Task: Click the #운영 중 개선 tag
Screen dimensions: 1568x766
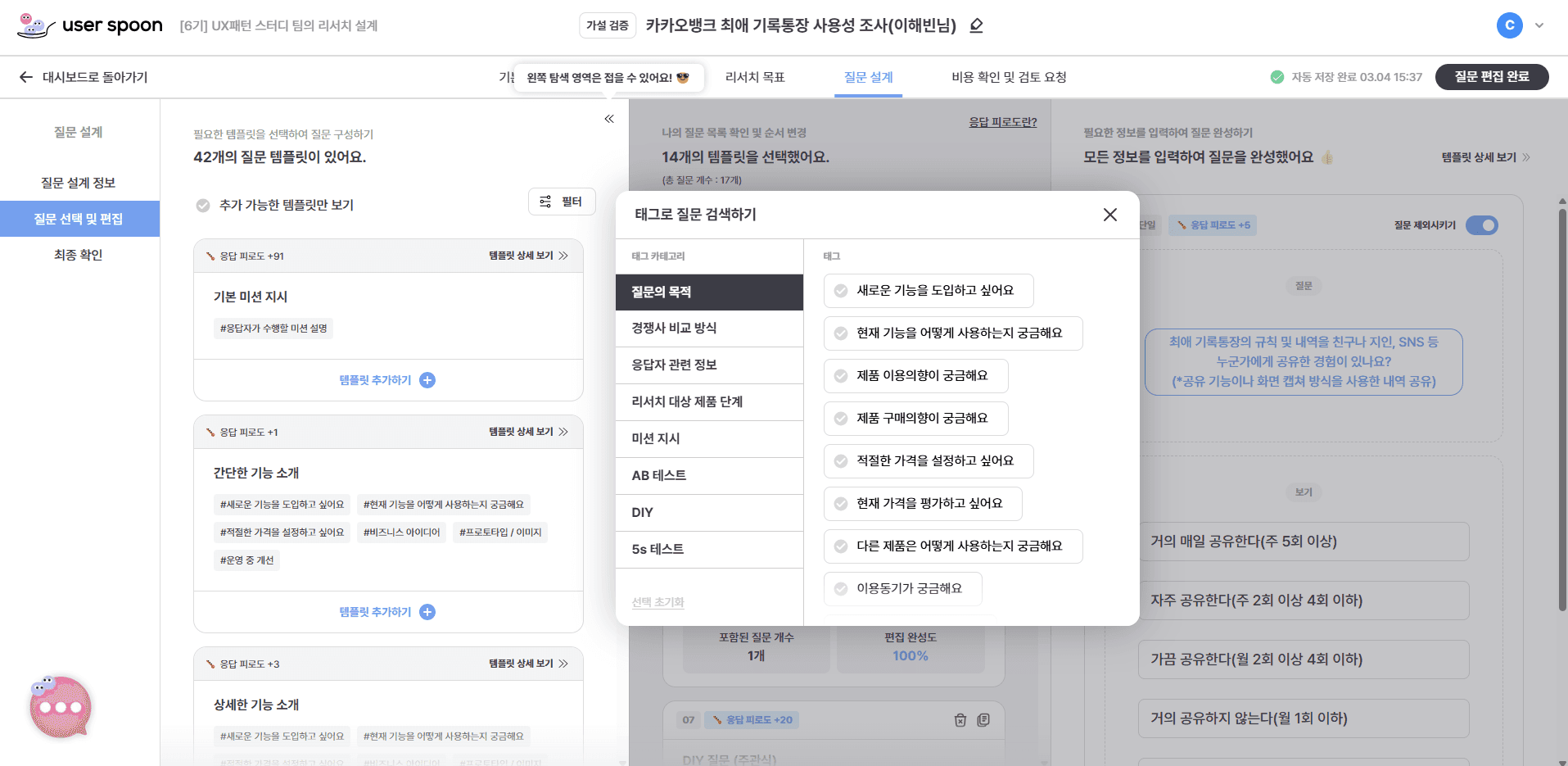Action: point(246,560)
